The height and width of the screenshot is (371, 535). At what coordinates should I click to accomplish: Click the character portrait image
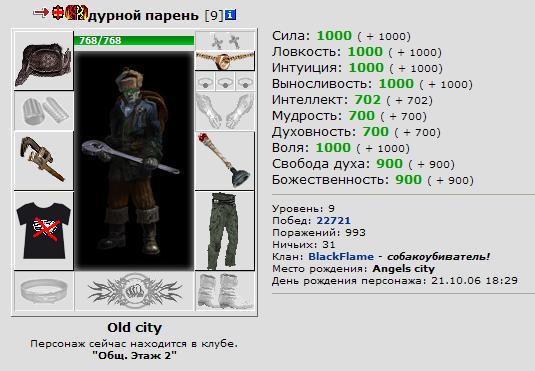click(134, 160)
